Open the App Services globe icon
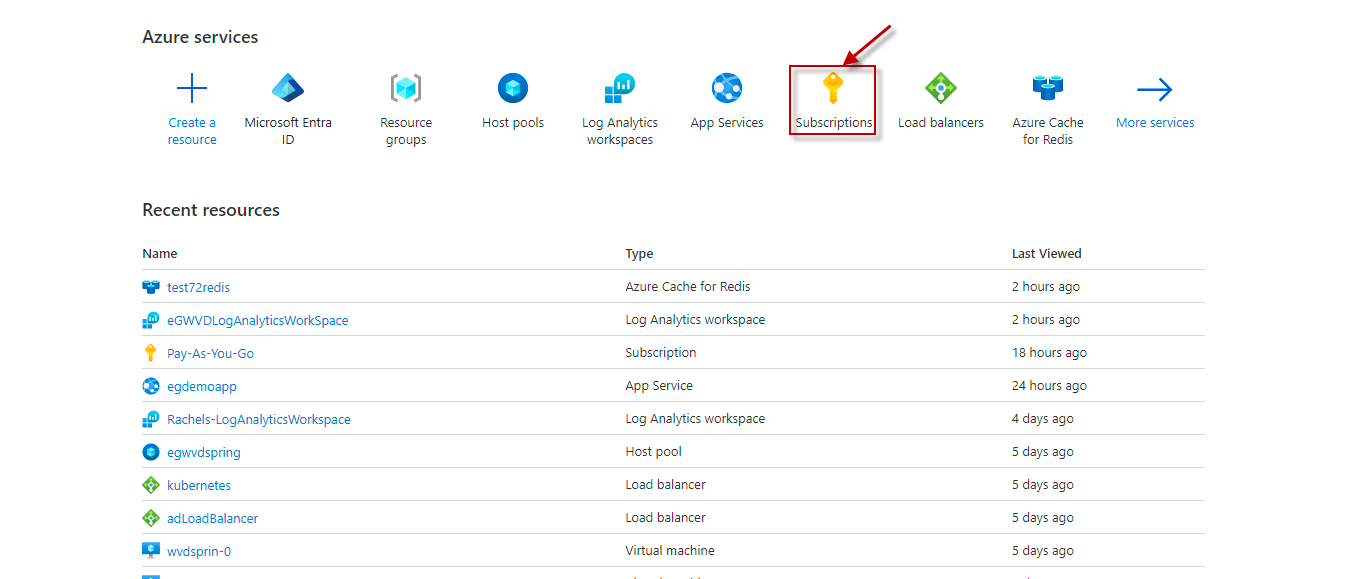 click(x=727, y=89)
